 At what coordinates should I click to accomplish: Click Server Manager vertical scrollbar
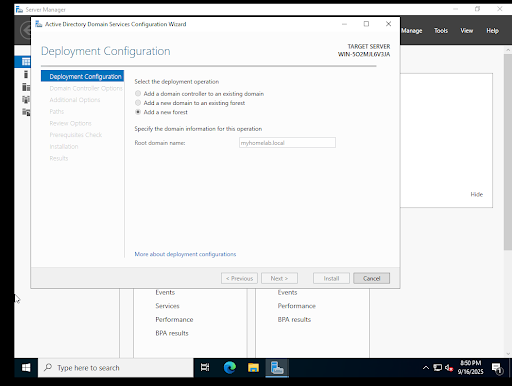pos(508,151)
